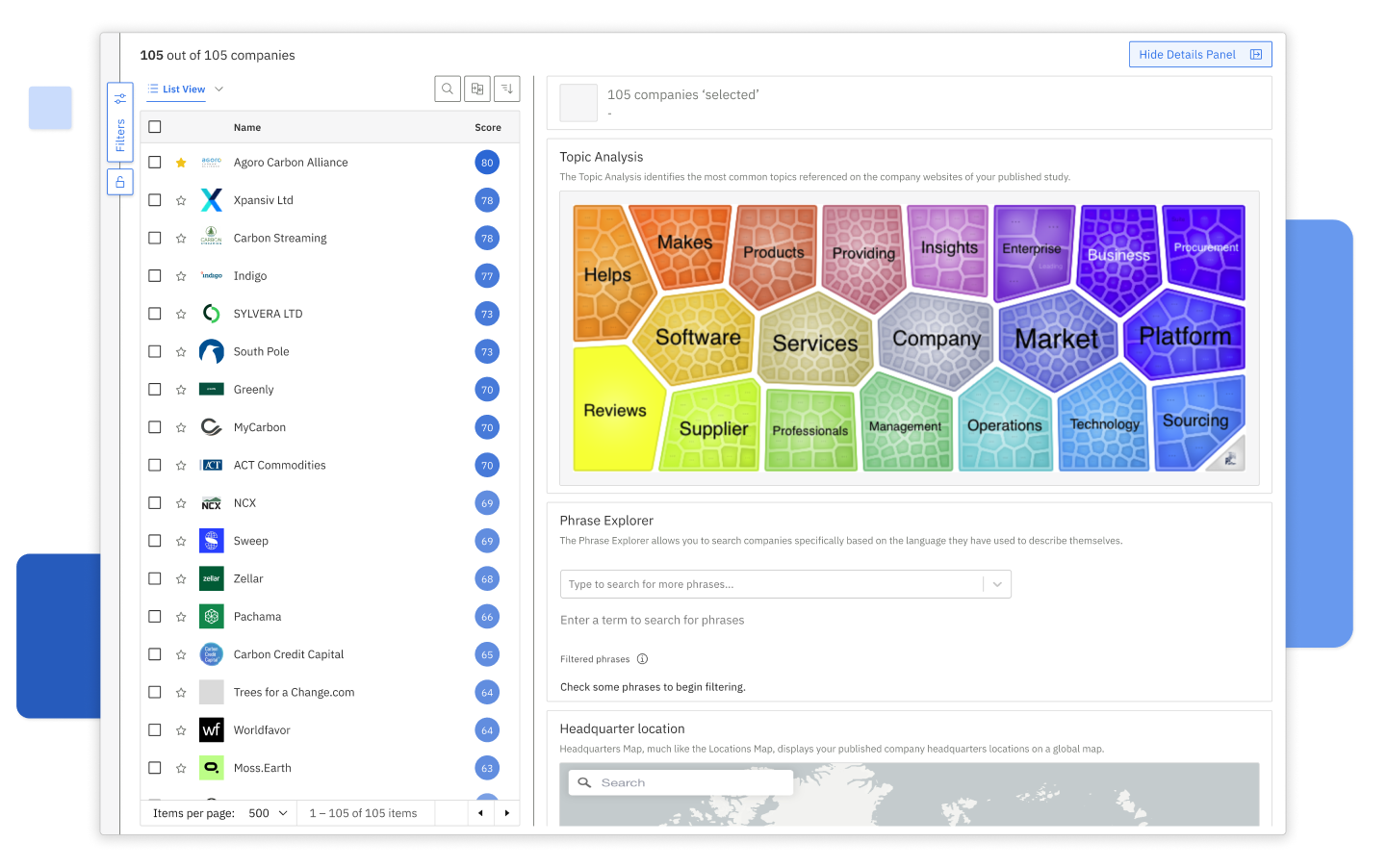The width and height of the screenshot is (1387, 868).
Task: Expand the phrase search dropdown chevron
Action: pyautogui.click(x=997, y=584)
